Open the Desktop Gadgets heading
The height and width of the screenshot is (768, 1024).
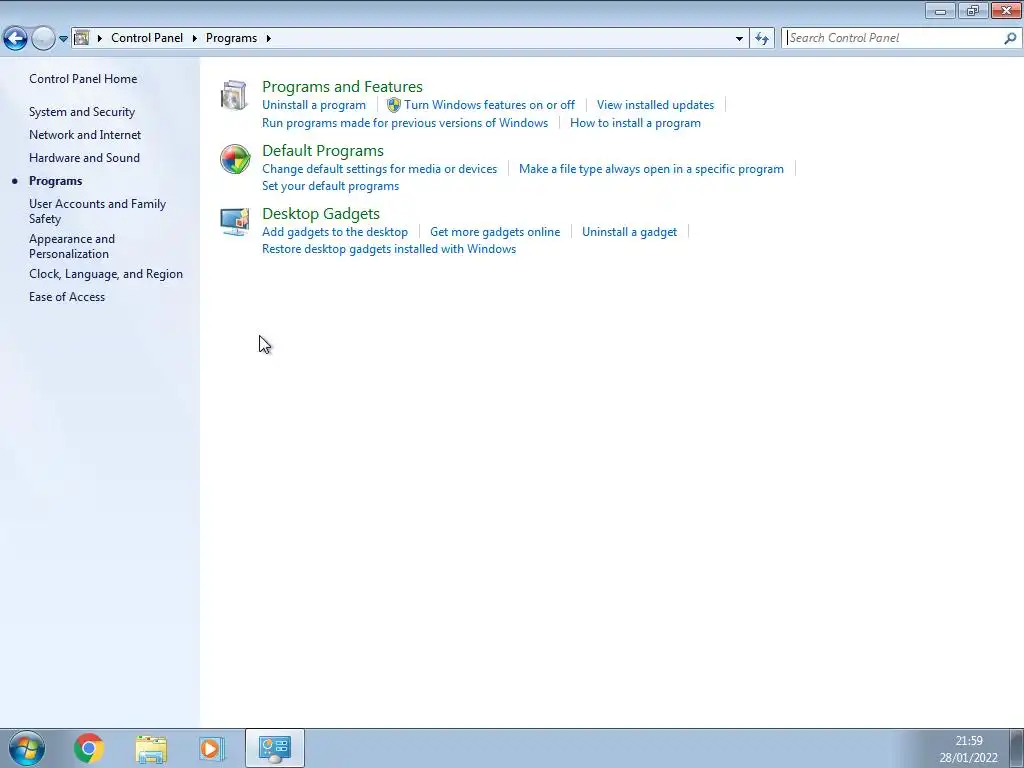pos(321,214)
